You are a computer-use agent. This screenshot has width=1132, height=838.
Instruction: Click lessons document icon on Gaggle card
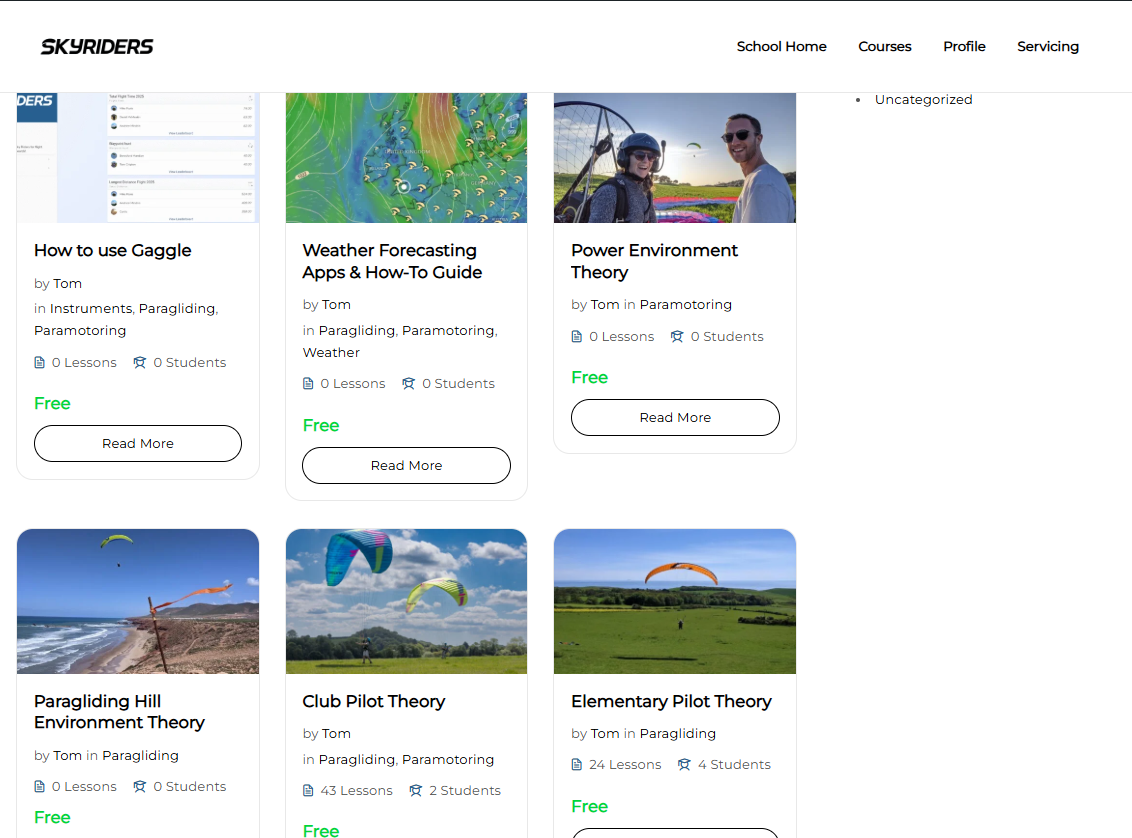[40, 362]
